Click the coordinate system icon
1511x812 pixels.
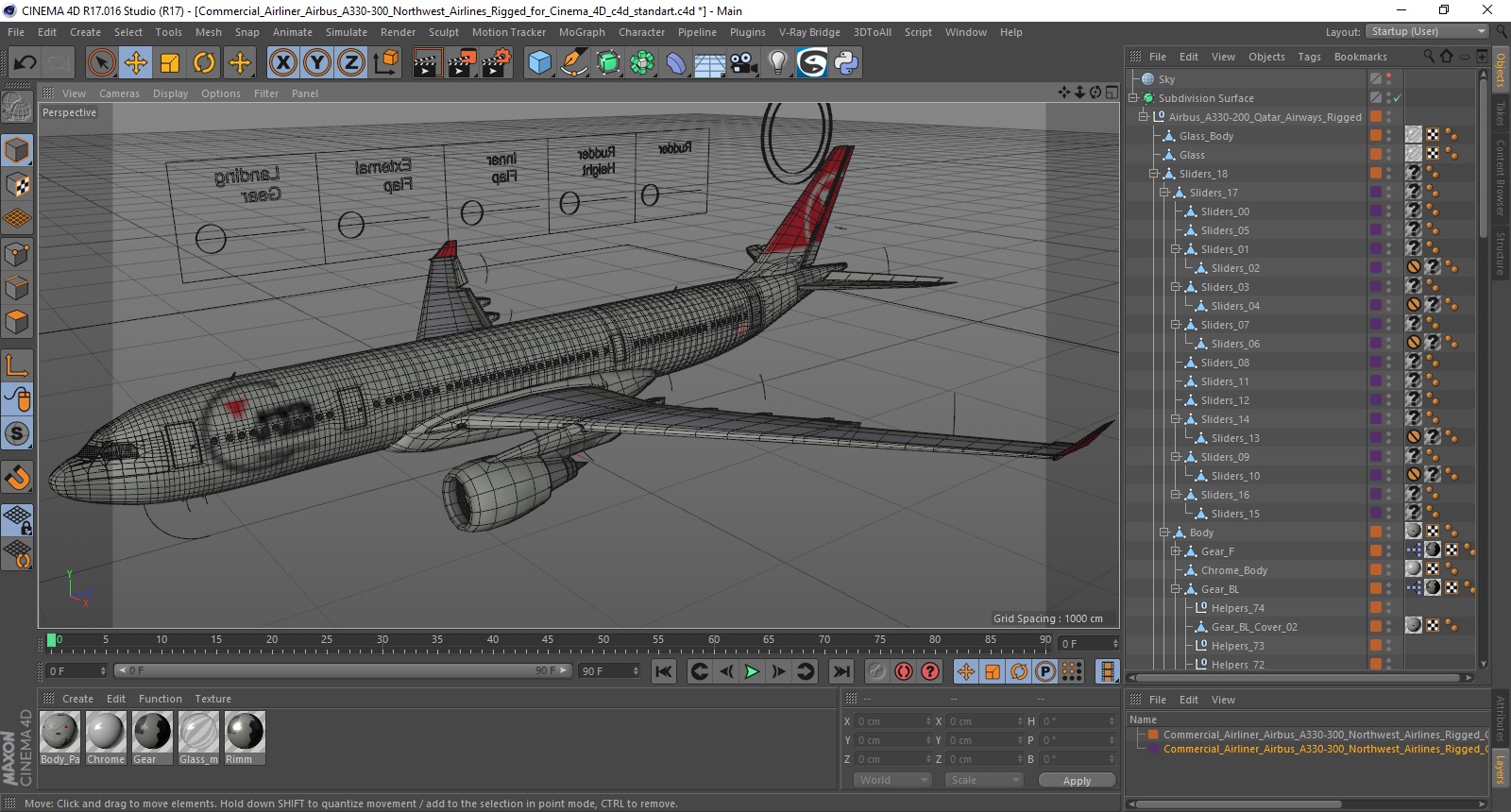coord(385,63)
